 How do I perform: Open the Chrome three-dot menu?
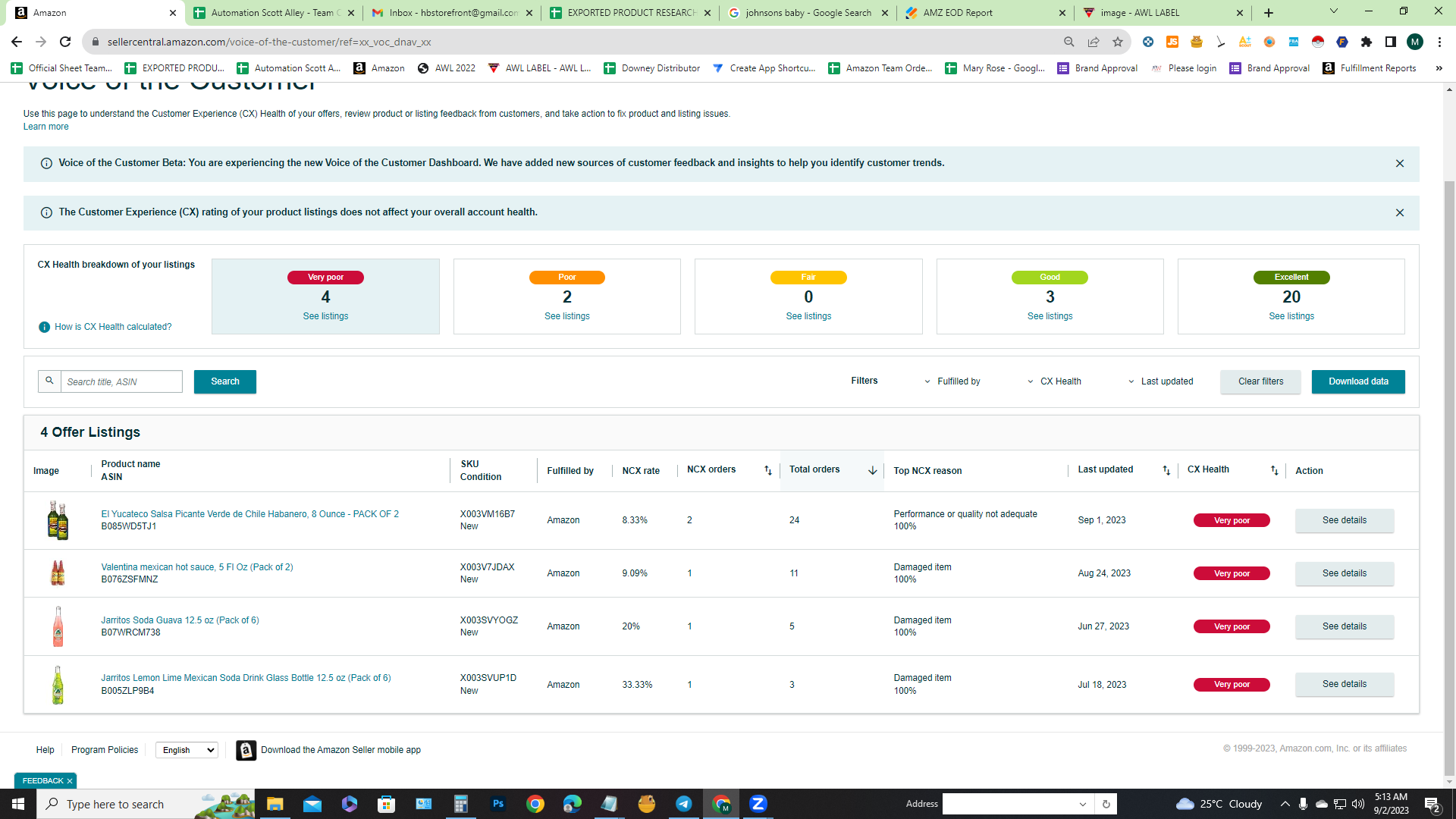(x=1439, y=42)
